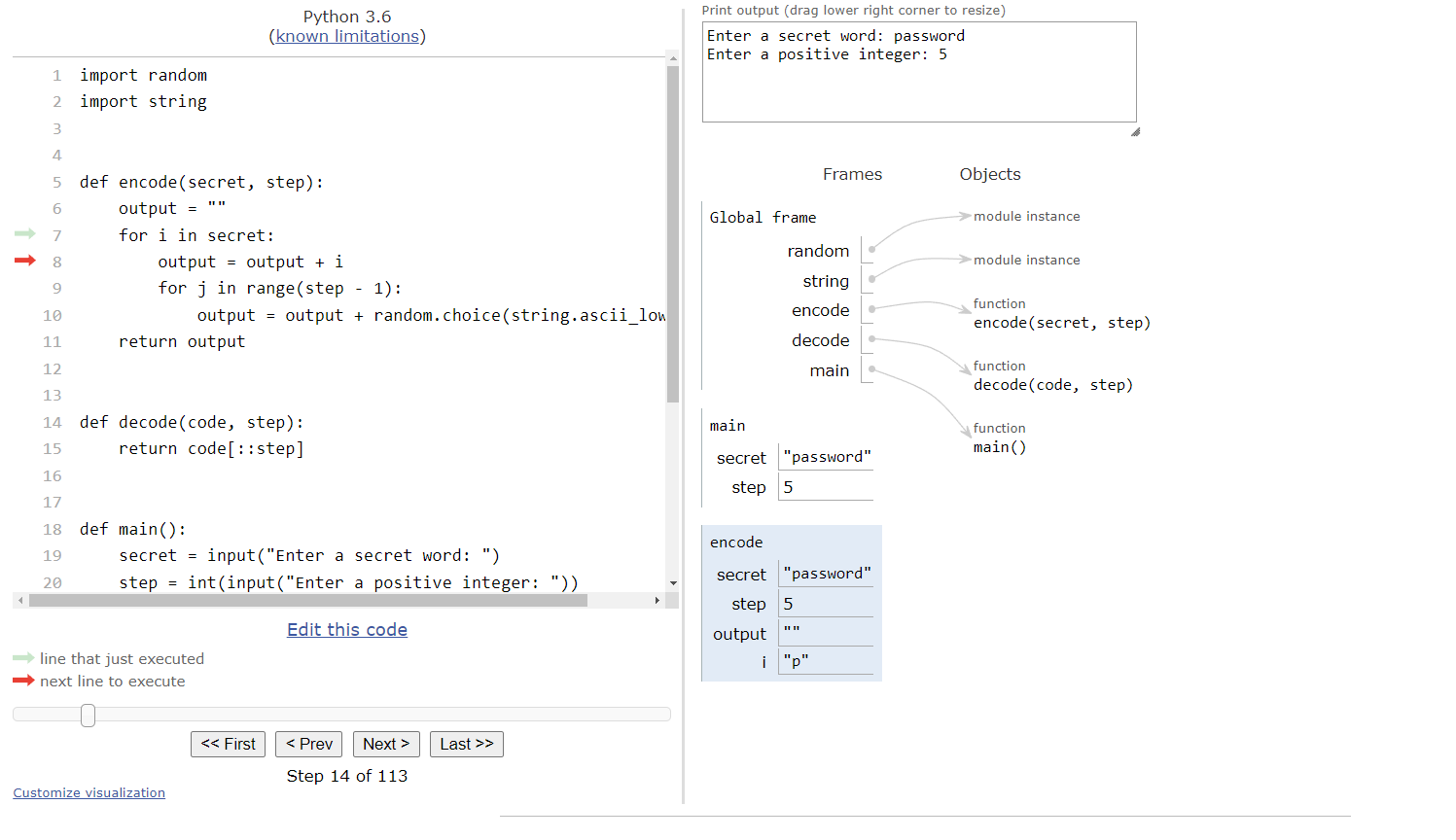Click the 'Frames' column header
Screen dimensions: 1456x840
coord(852,174)
